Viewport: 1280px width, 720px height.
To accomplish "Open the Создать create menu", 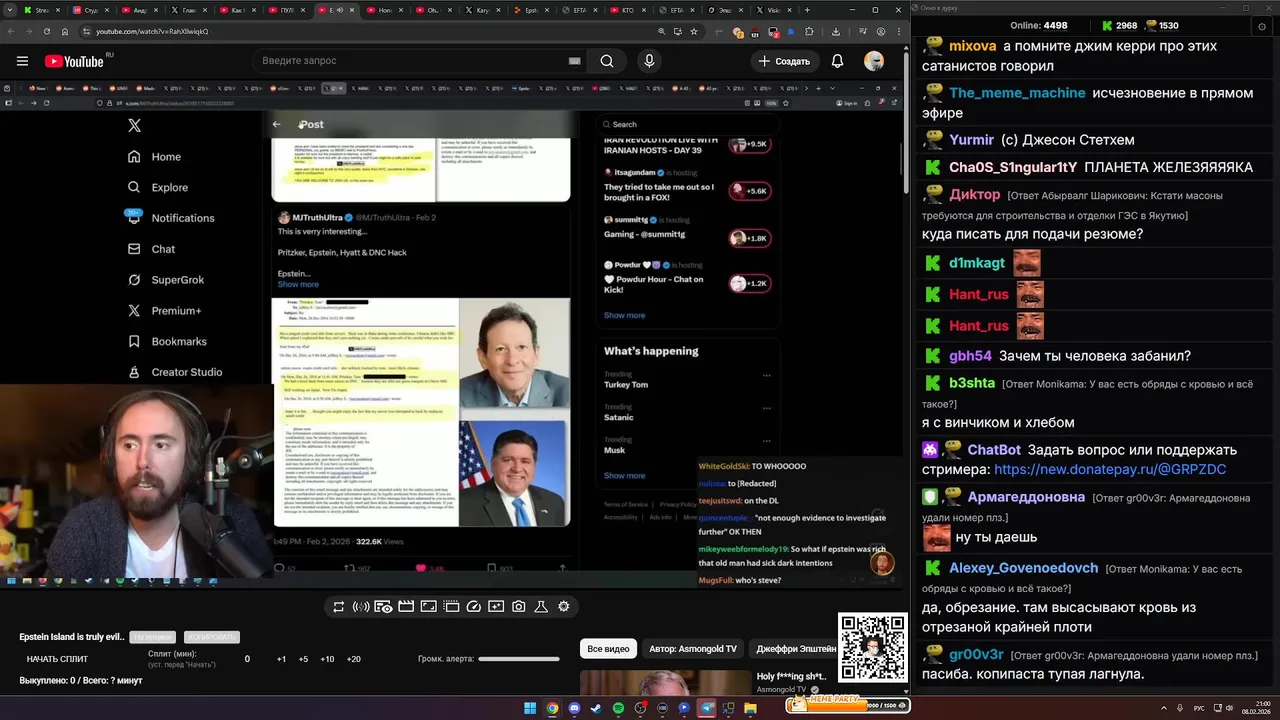I will click(784, 61).
